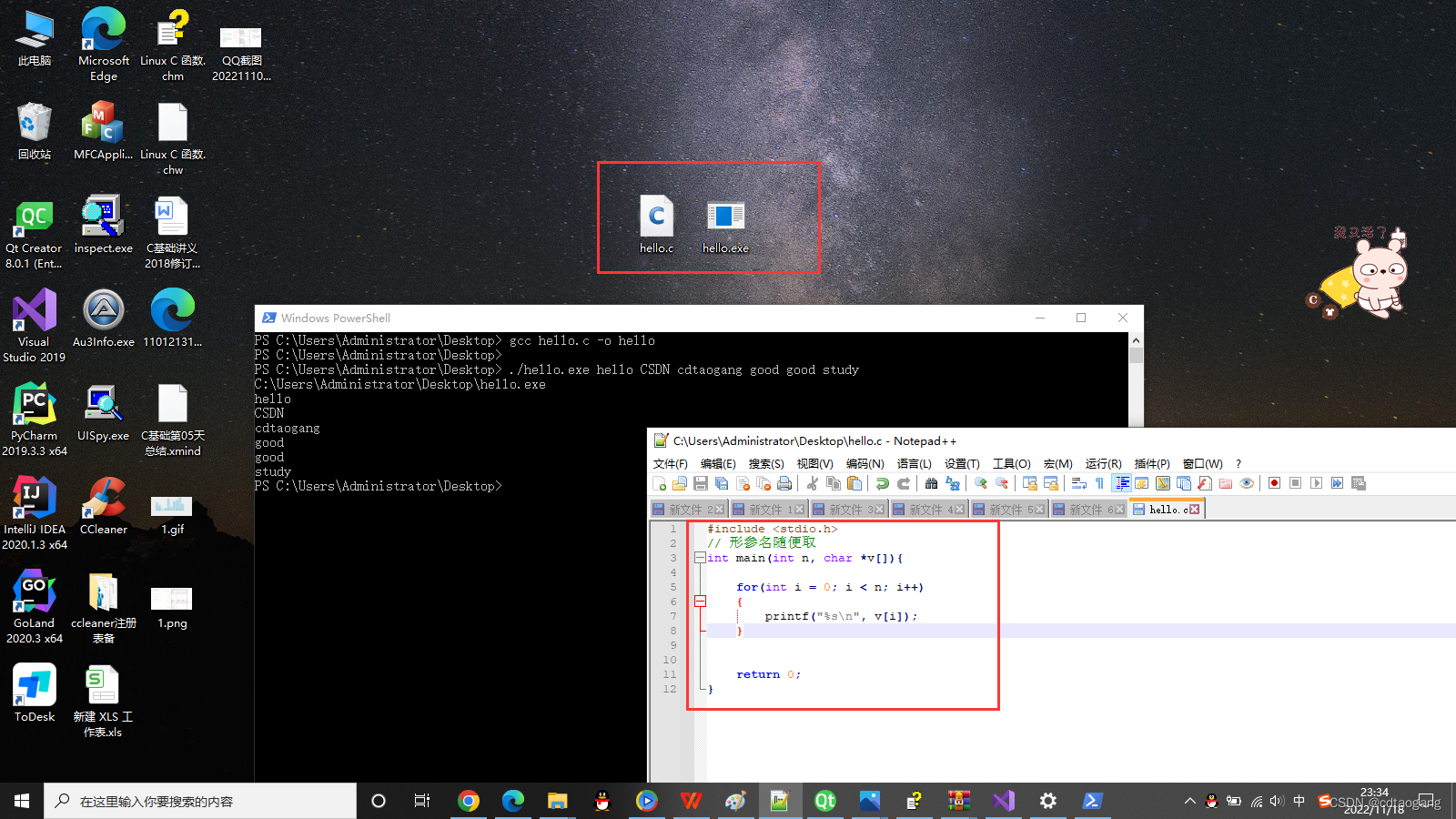1456x819 pixels.
Task: Select ToDesk desktop shortcut
Action: coord(35,693)
